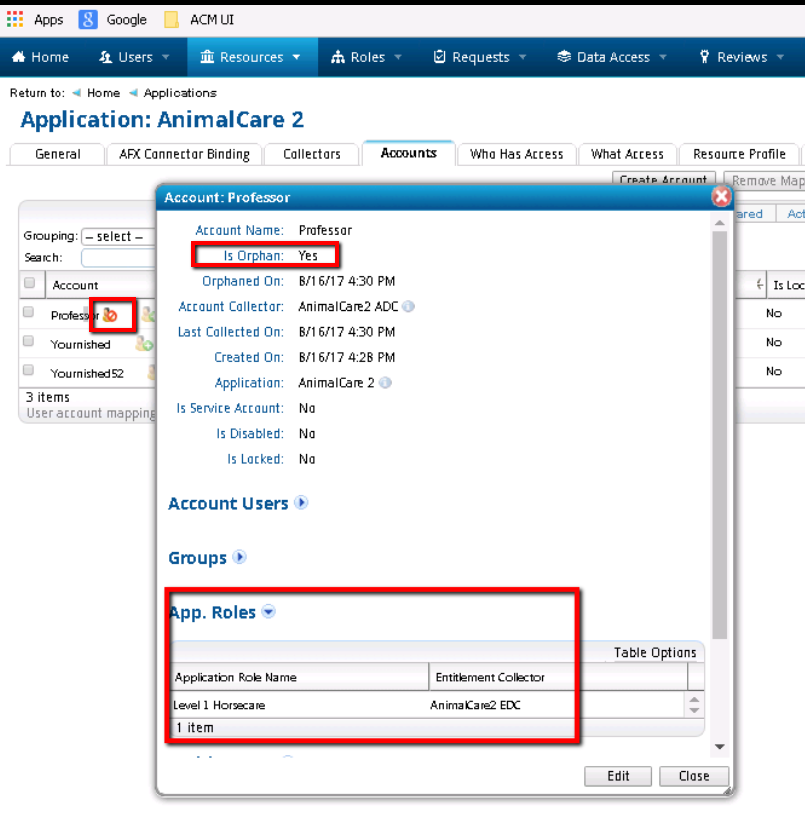
Task: Open the Apps grid icon in bookmarks bar
Action: tap(15, 19)
